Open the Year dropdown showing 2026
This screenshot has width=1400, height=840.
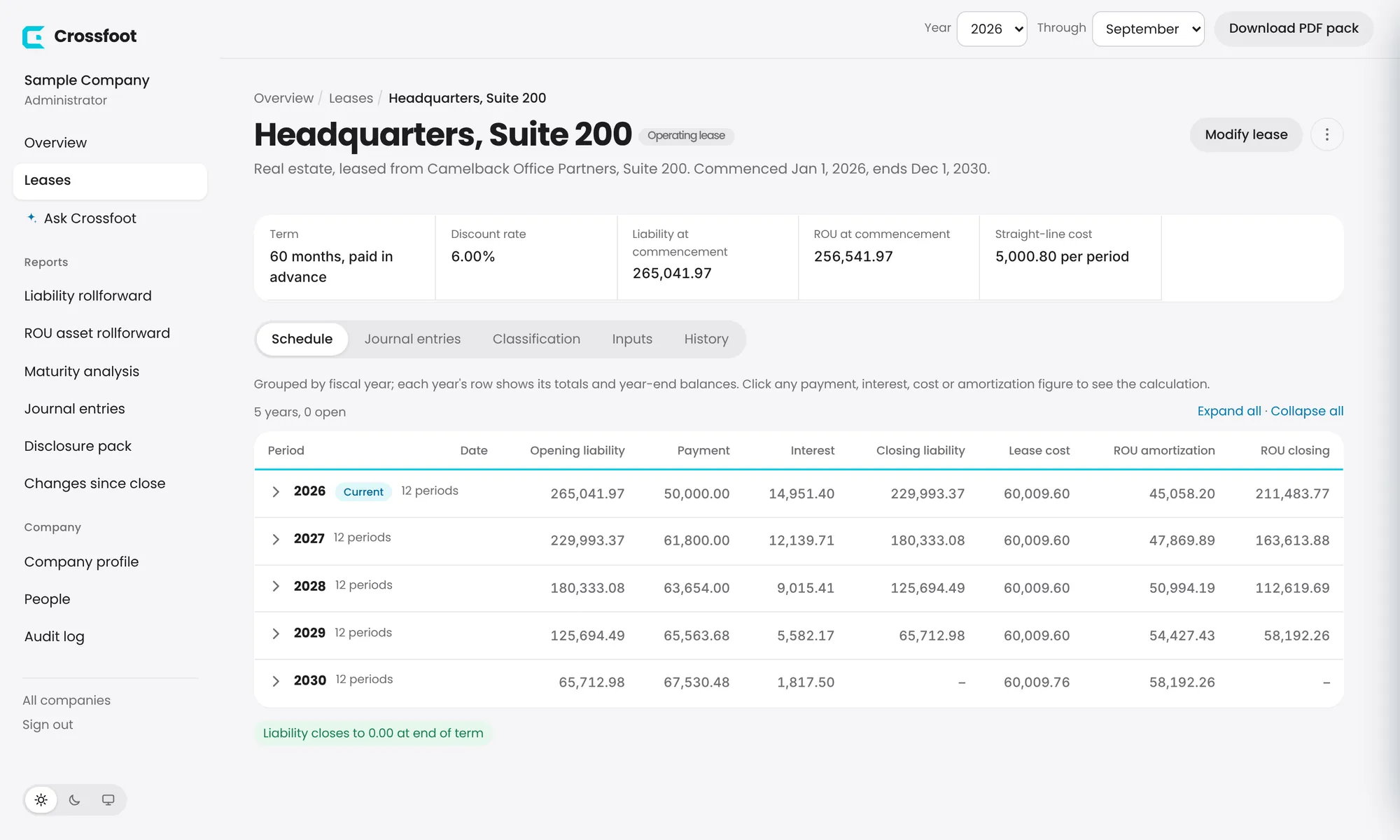pos(992,29)
